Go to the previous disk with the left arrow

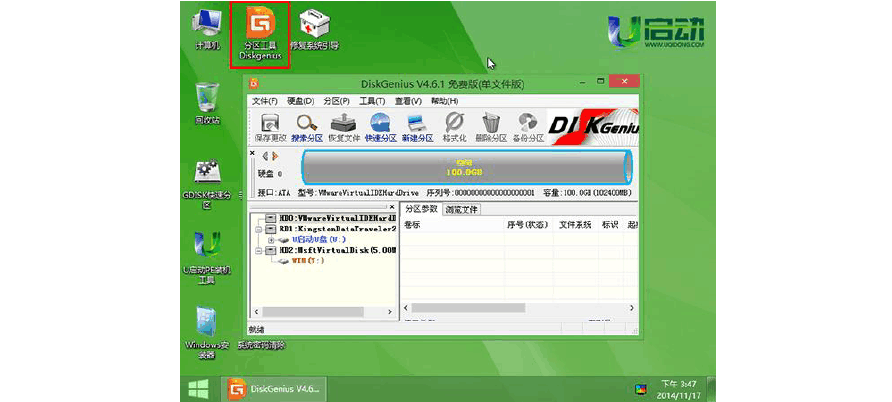coord(265,156)
